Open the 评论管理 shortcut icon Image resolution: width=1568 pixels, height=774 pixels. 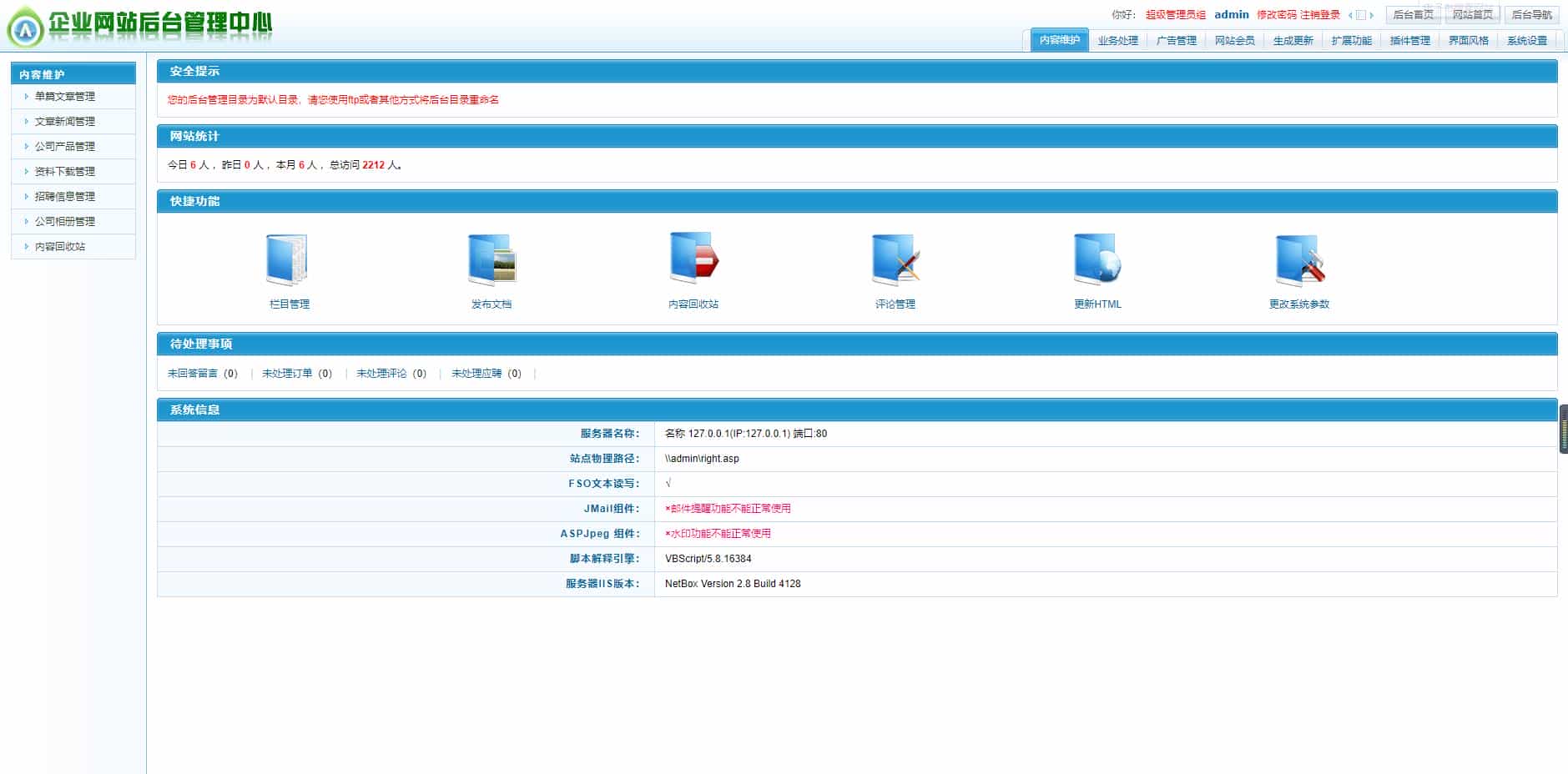895,259
